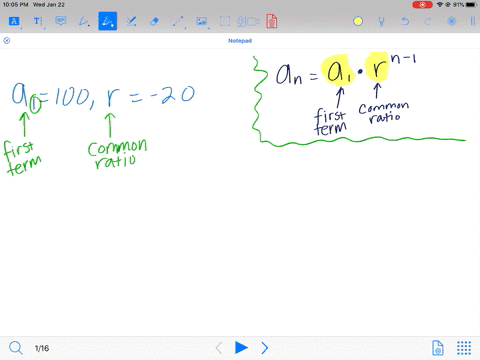Open the pen nib thickness options
Viewport: 480px width, 360px height.
[381, 21]
